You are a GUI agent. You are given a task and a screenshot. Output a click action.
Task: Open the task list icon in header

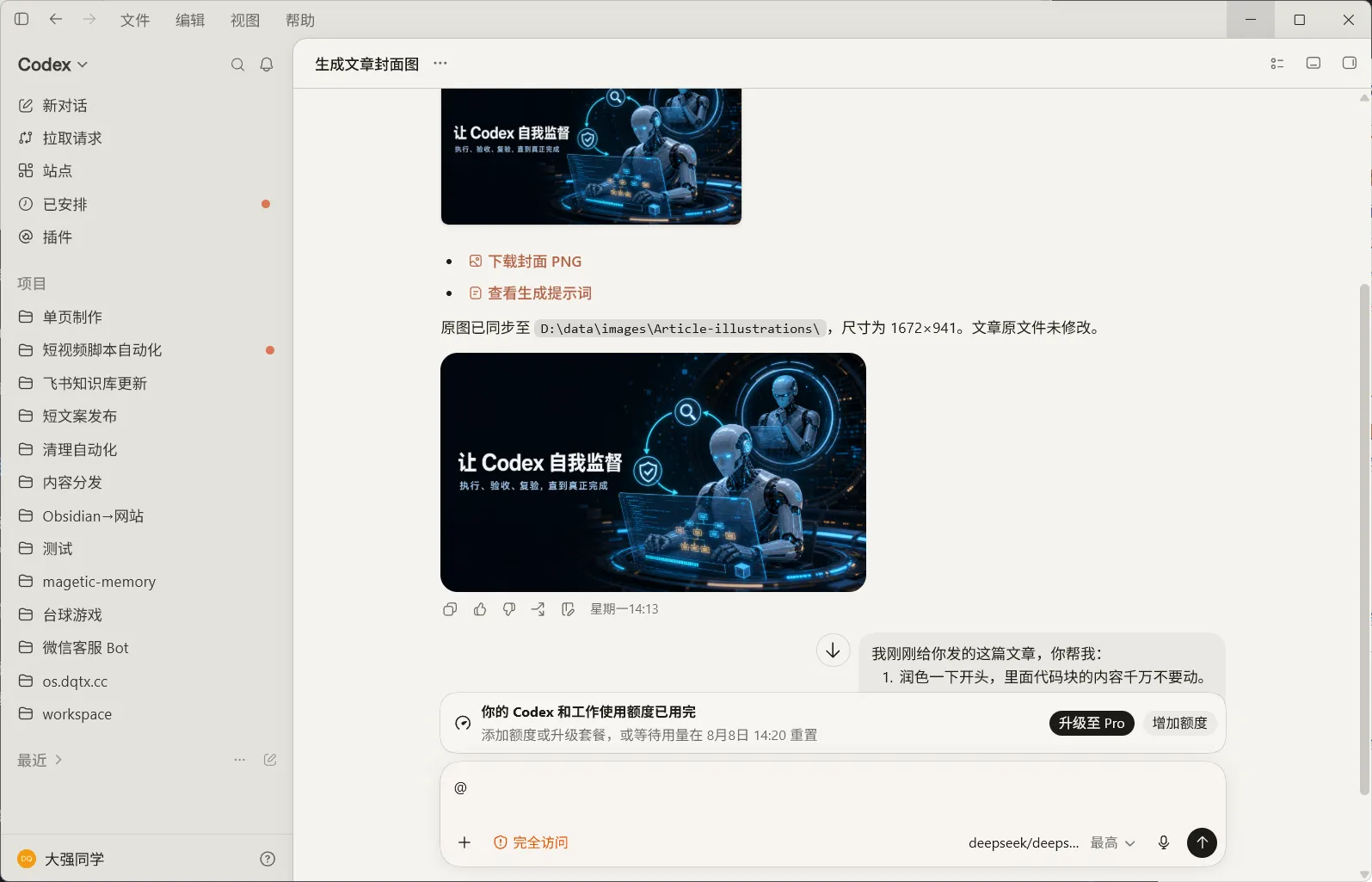(1277, 63)
